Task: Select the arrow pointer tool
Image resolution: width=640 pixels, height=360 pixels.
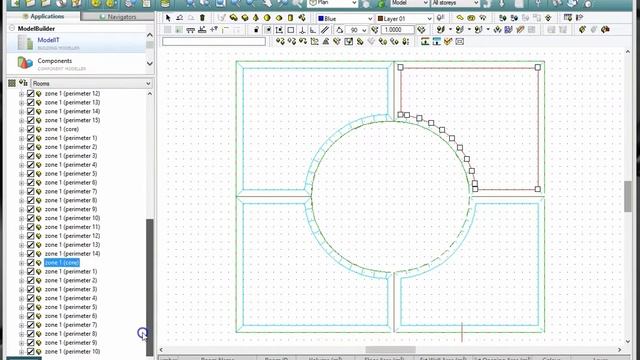Action: click(x=168, y=18)
